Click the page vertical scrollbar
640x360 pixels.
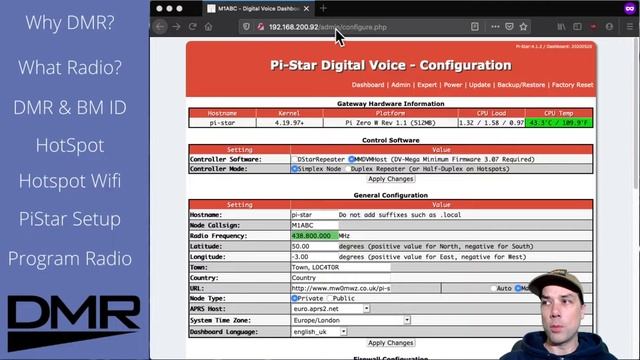637,113
